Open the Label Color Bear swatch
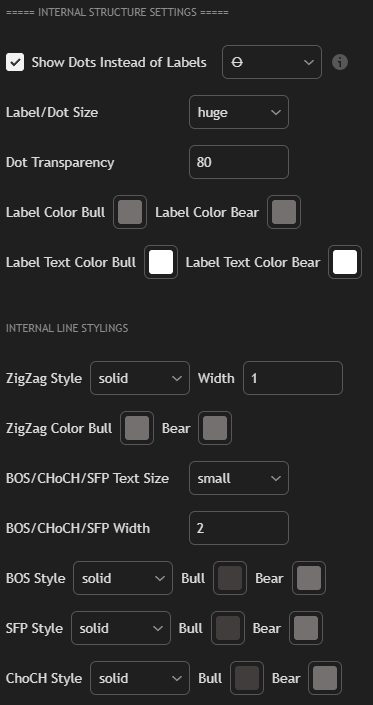 [x=284, y=212]
